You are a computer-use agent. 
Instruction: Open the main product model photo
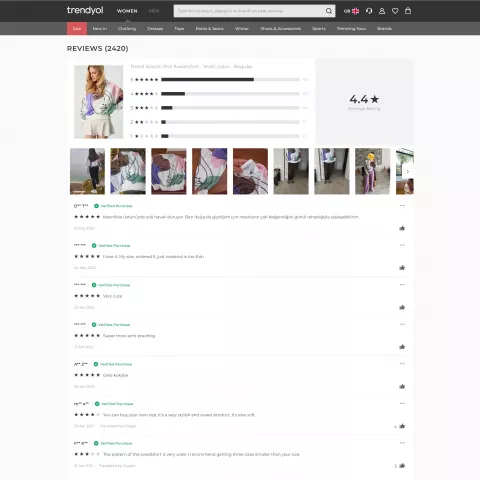(x=98, y=102)
